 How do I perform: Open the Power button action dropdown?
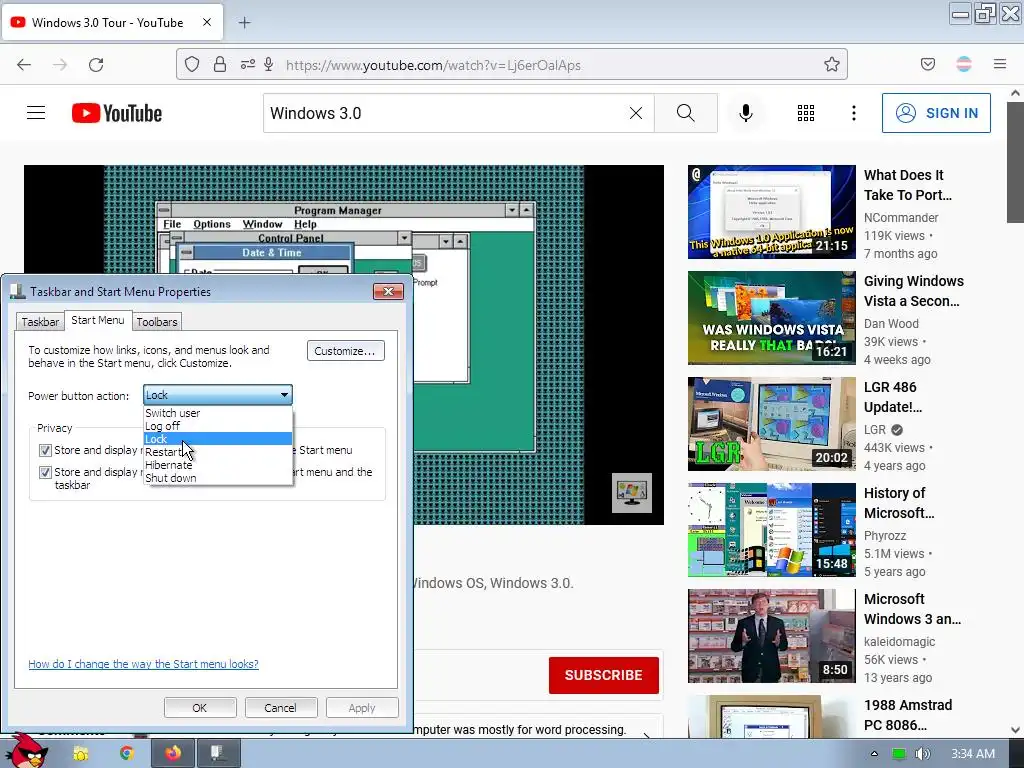217,395
